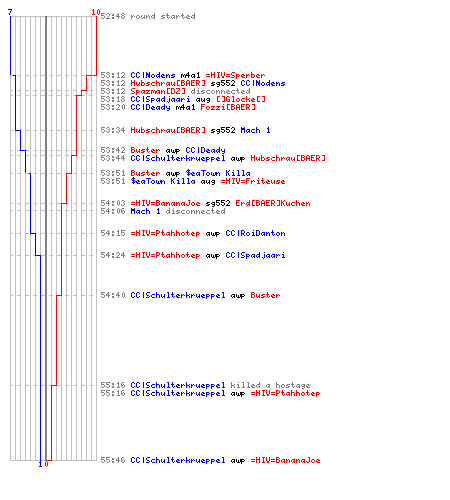Image resolution: width=450 pixels, height=500 pixels.
Task: Click Buster in the 53:42 awp kill
Action: pyautogui.click(x=145, y=150)
